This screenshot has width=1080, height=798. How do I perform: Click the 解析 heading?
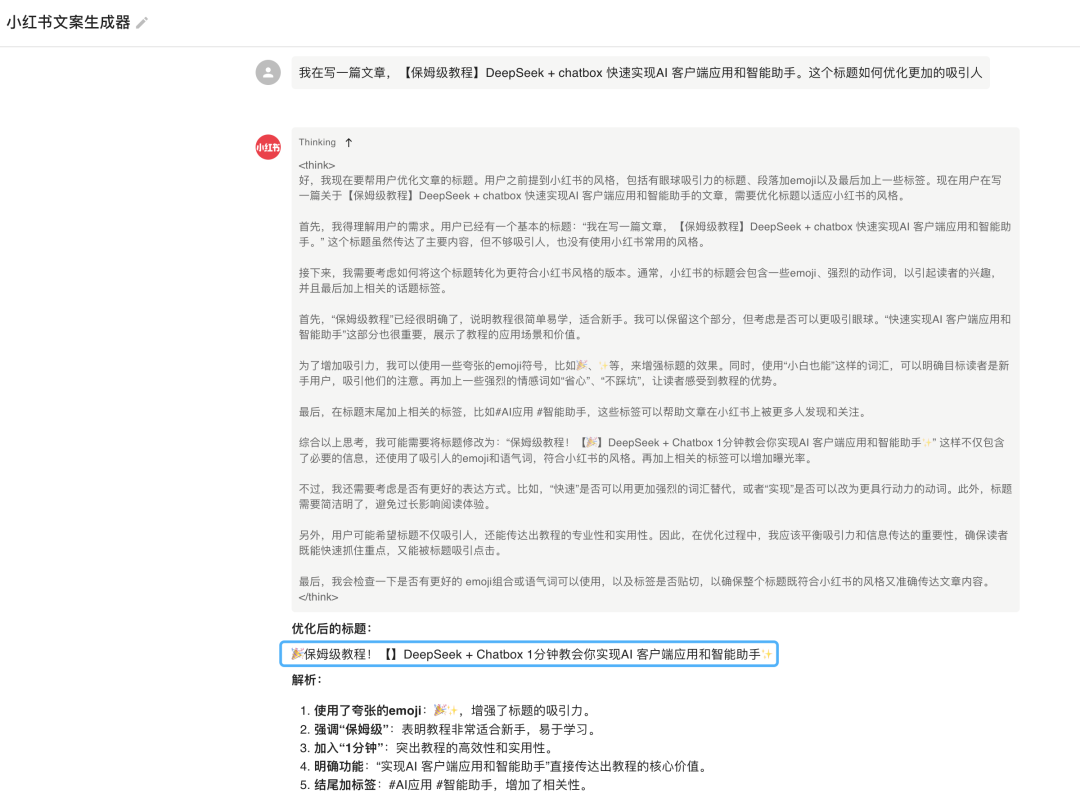point(307,680)
